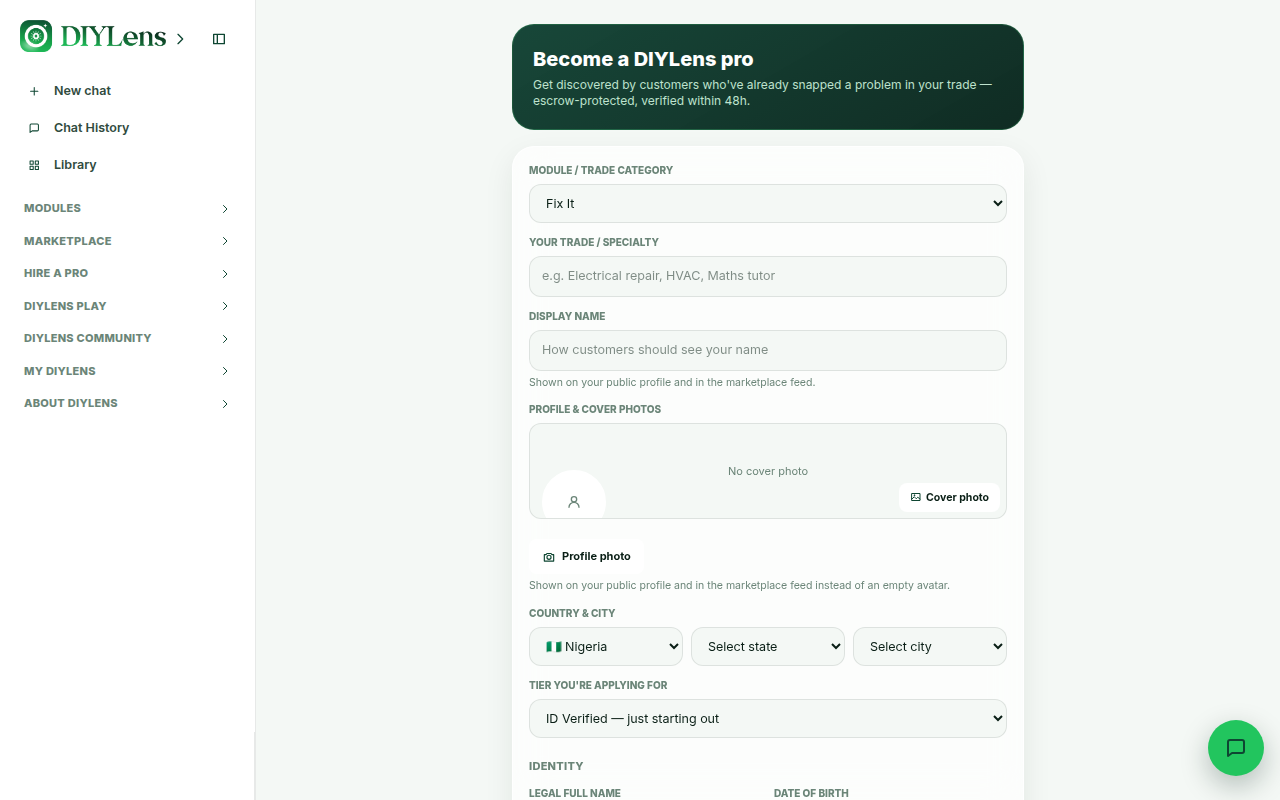1280x800 pixels.
Task: Start a New chat
Action: tap(128, 91)
